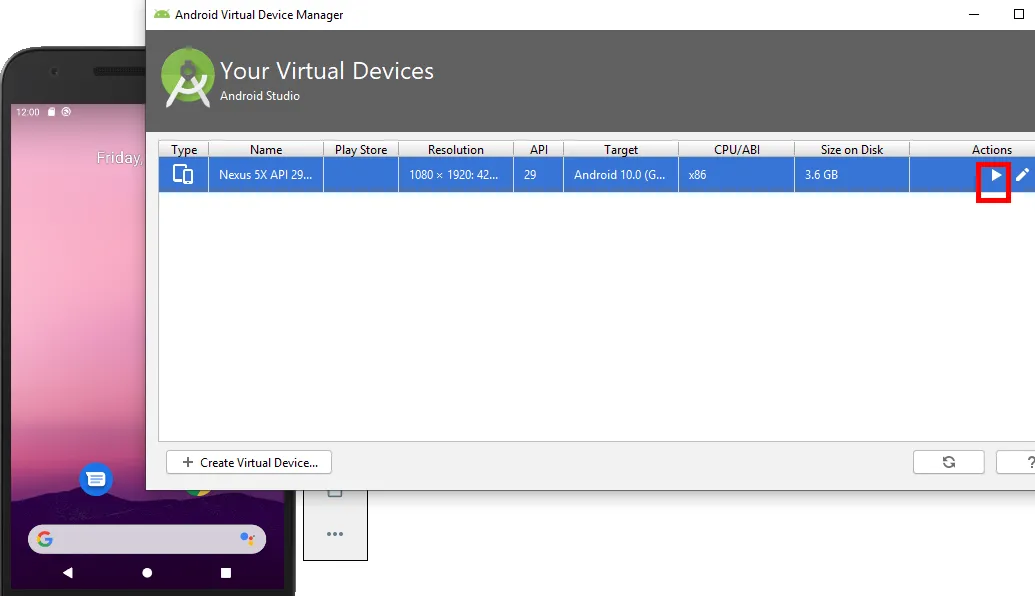Viewport: 1035px width, 596px height.
Task: Edit the Nexus 5X AVD with pencil icon
Action: point(1022,175)
